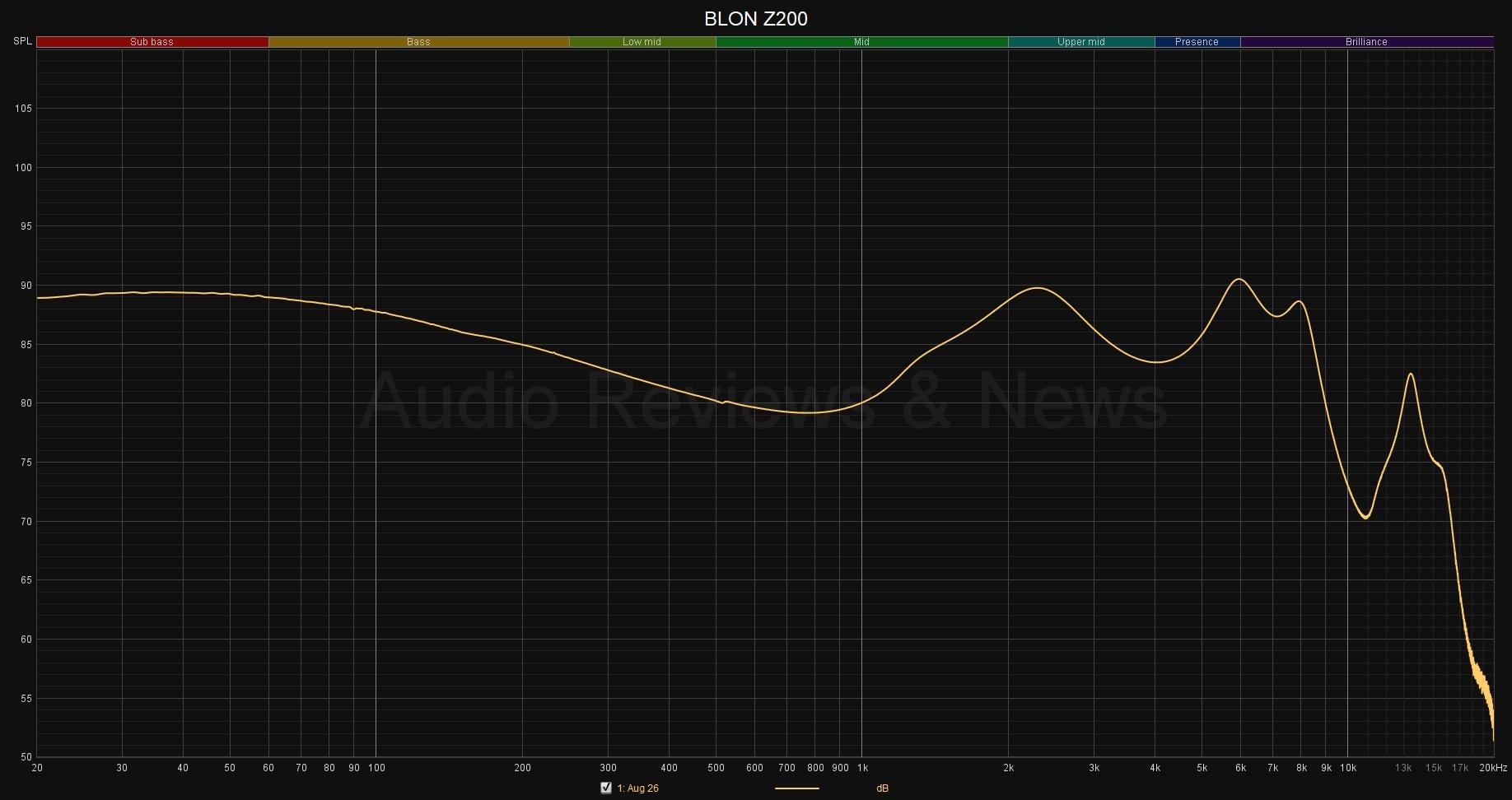1512x800 pixels.
Task: Click the 100 frequency axis label
Action: click(376, 768)
